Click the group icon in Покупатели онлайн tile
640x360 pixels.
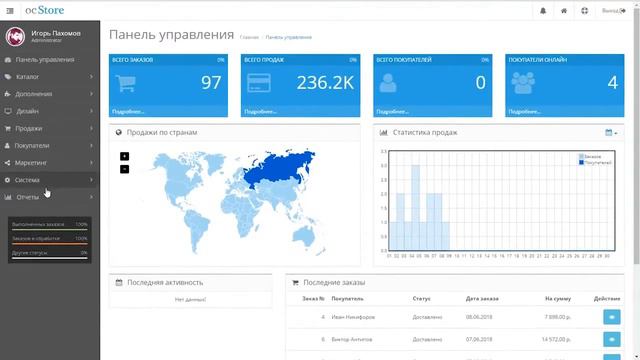coord(523,83)
